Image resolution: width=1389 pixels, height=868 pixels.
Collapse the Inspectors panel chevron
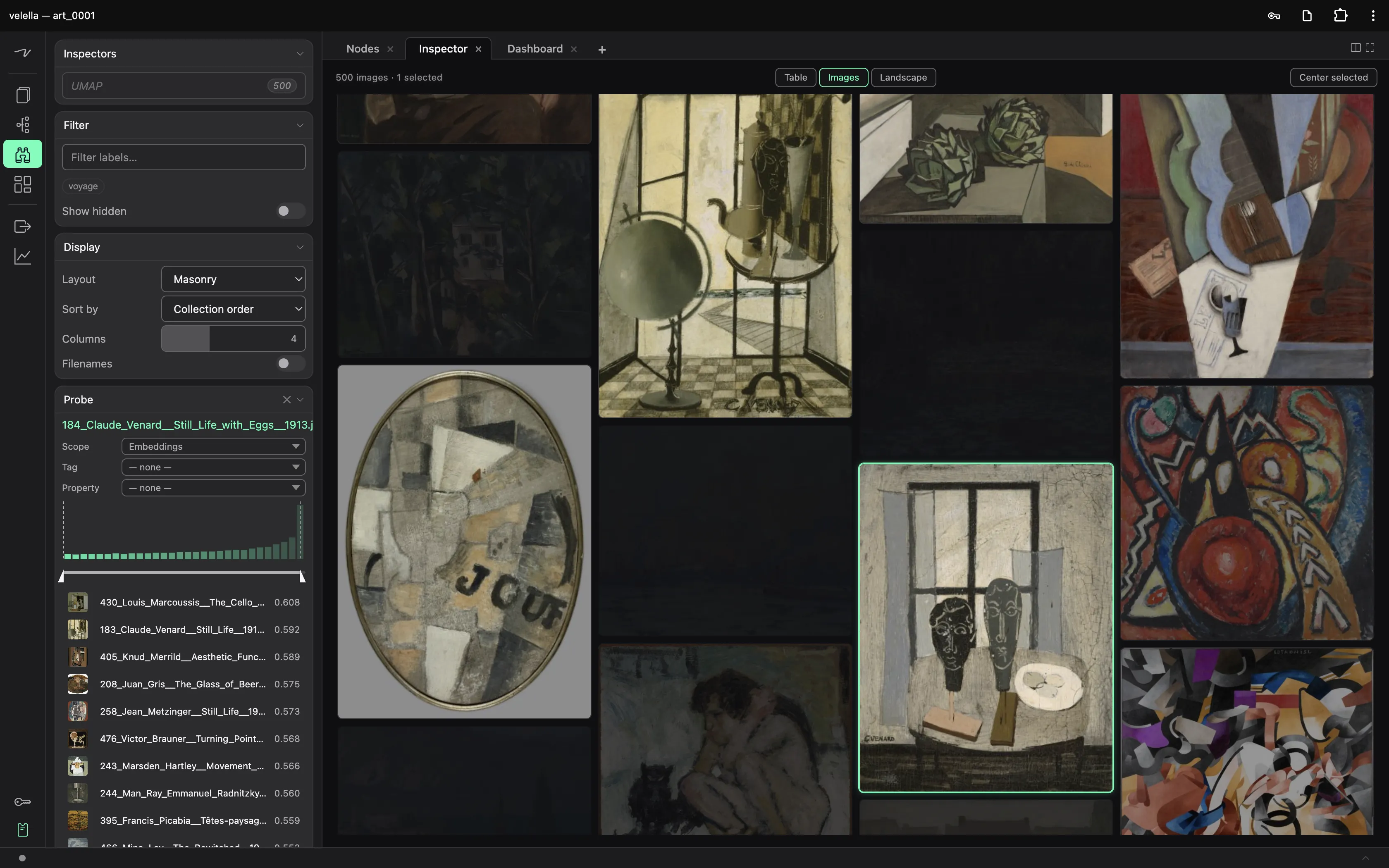pos(300,54)
